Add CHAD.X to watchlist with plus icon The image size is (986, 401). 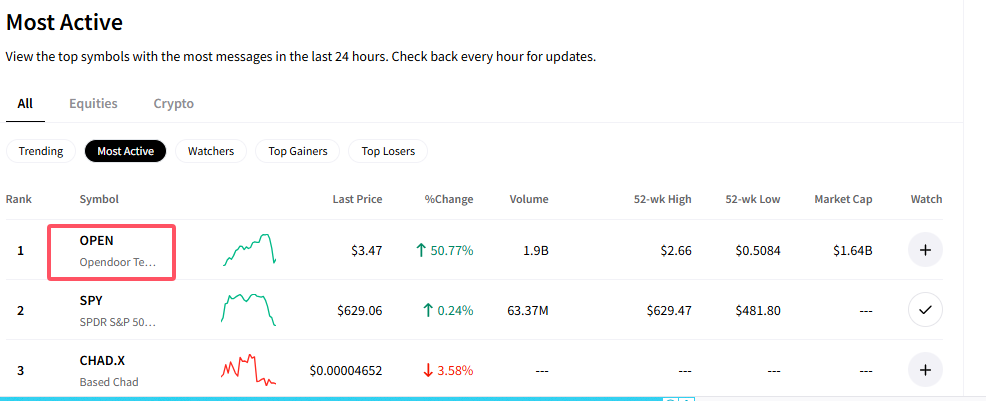click(x=925, y=370)
